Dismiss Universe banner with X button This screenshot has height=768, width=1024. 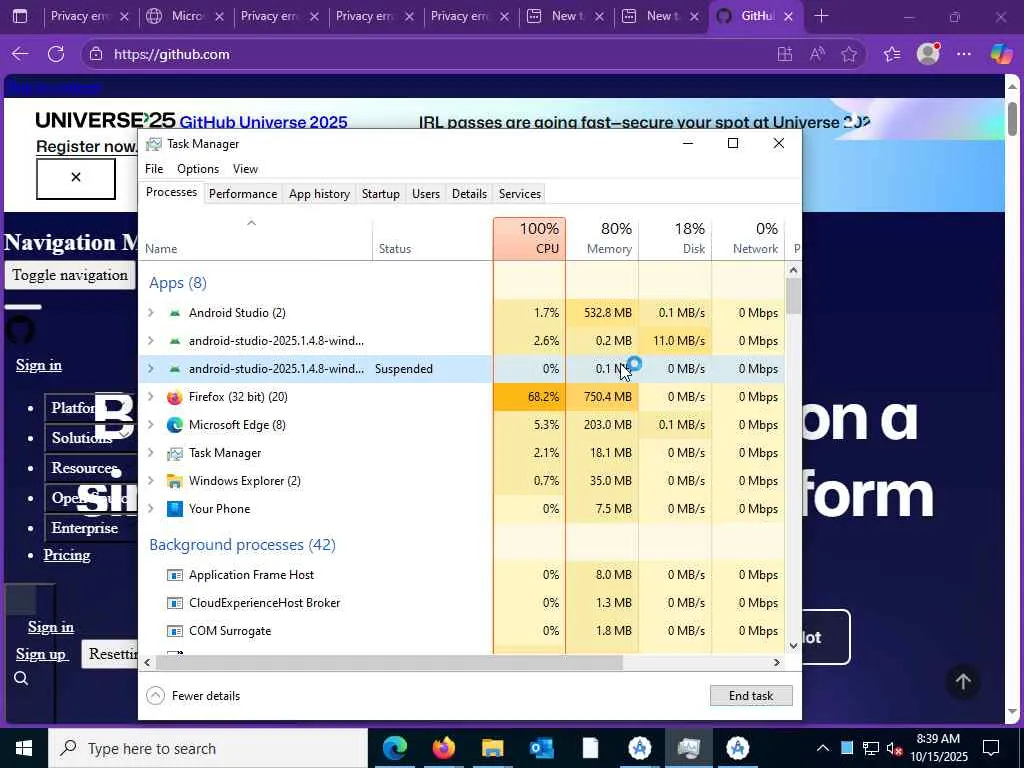pos(76,178)
